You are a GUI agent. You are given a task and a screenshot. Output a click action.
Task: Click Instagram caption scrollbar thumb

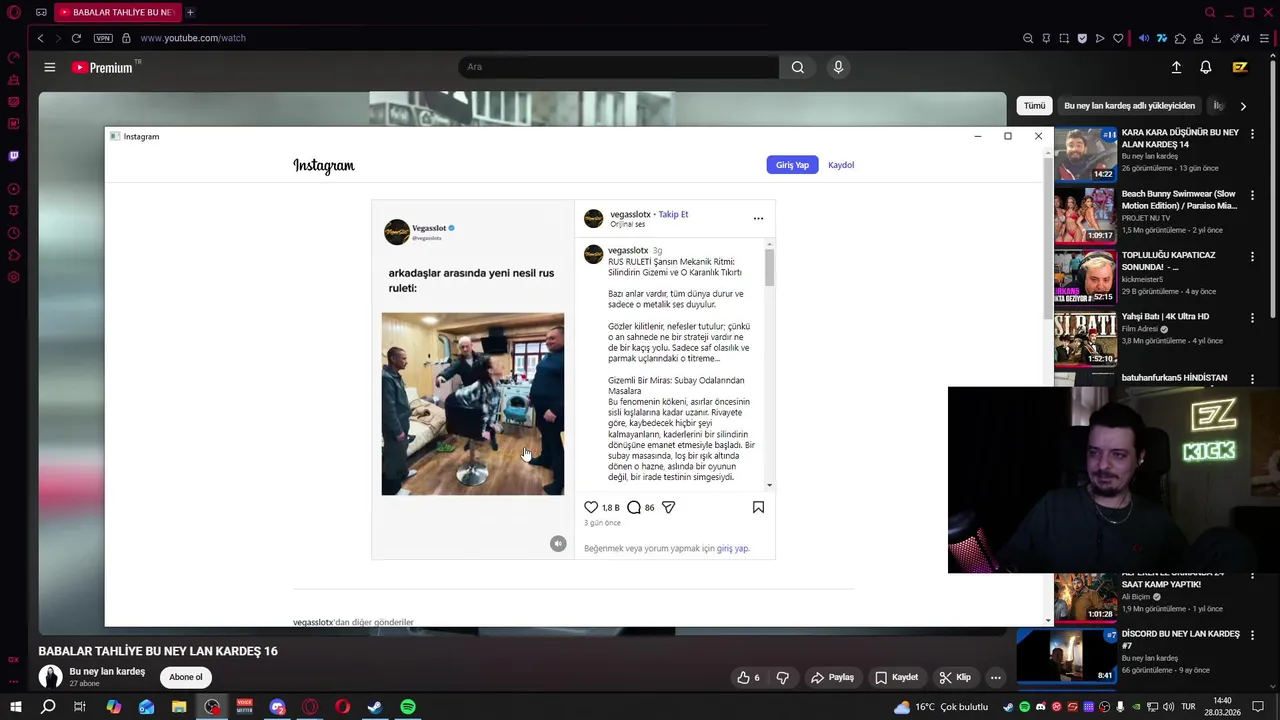coord(769,268)
